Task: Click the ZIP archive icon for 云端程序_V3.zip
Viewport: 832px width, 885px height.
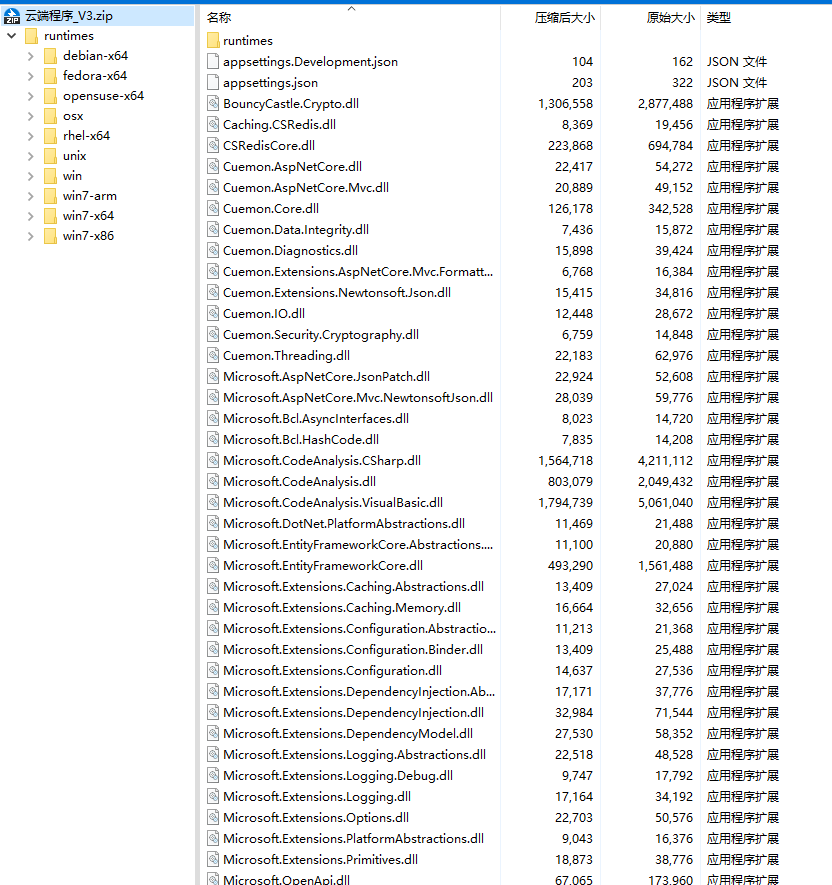Action: pyautogui.click(x=12, y=16)
